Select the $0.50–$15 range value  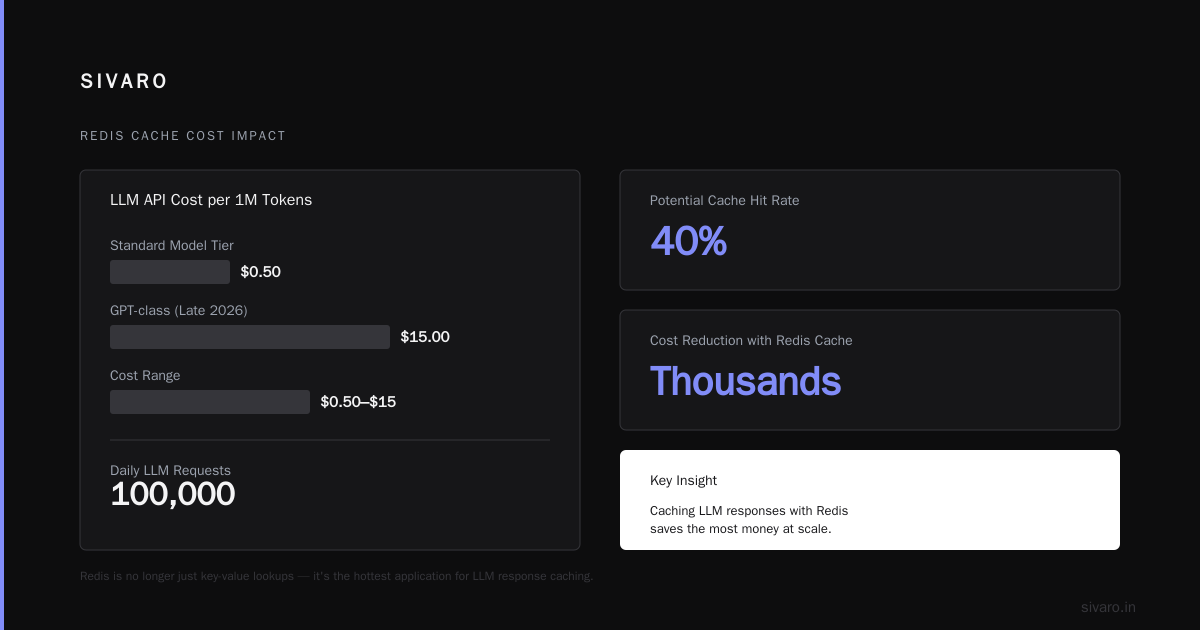pyautogui.click(x=358, y=402)
